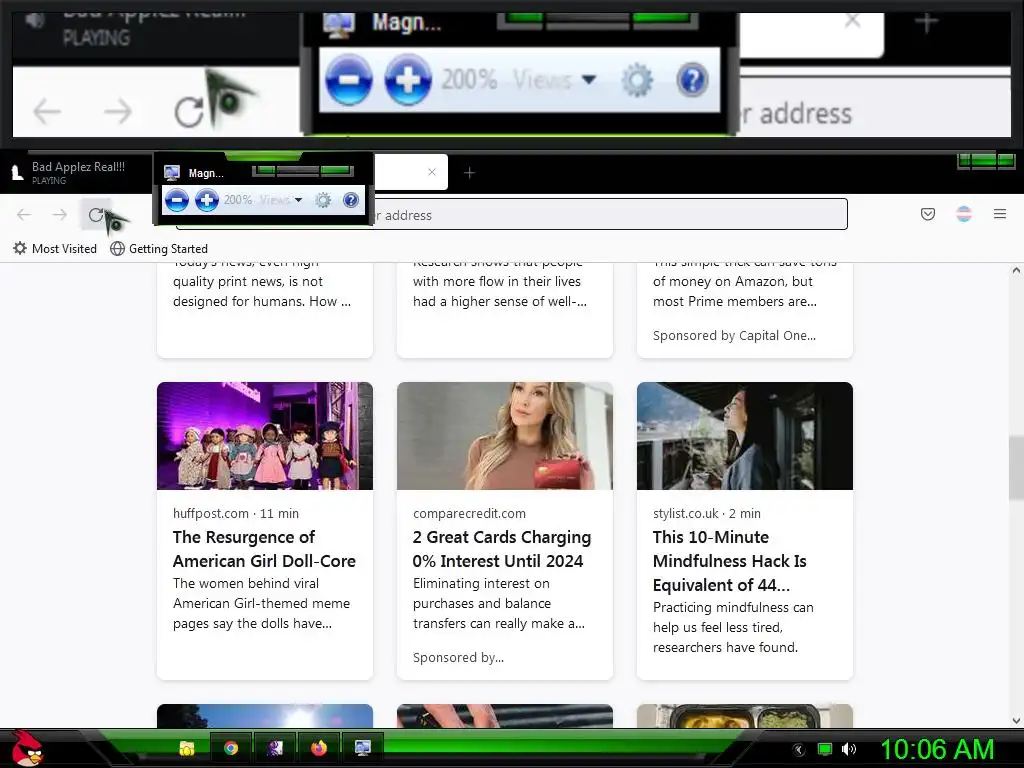This screenshot has height=768, width=1024.
Task: Open the Firefox hamburger menu
Action: coord(1000,214)
